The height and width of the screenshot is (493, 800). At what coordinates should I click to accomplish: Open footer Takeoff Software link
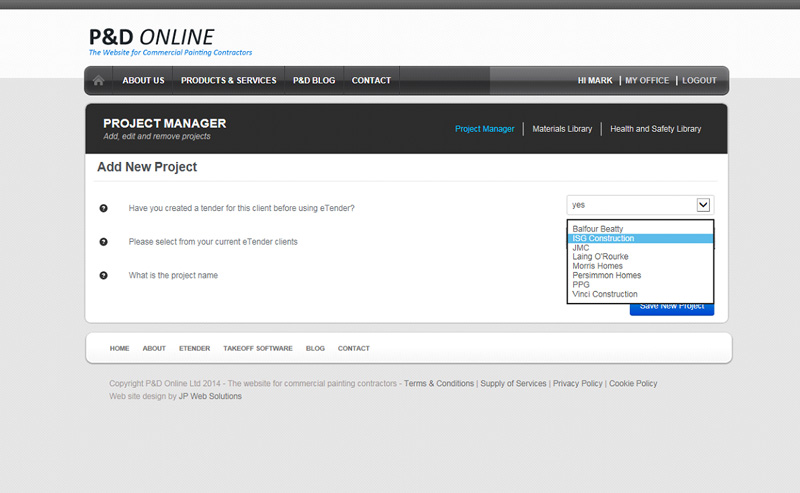tap(258, 348)
